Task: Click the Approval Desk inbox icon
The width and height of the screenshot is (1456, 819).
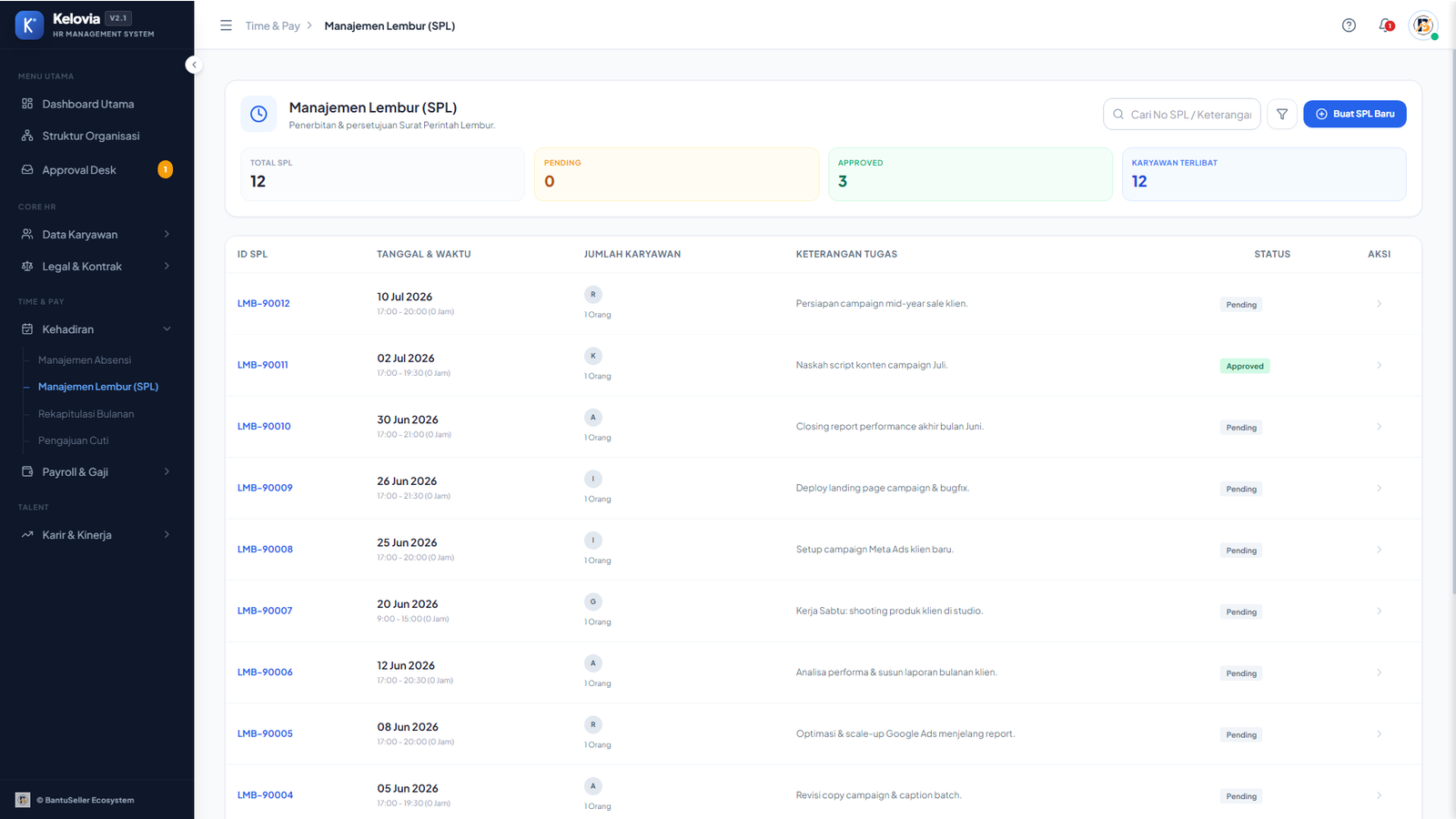Action: 27,170
